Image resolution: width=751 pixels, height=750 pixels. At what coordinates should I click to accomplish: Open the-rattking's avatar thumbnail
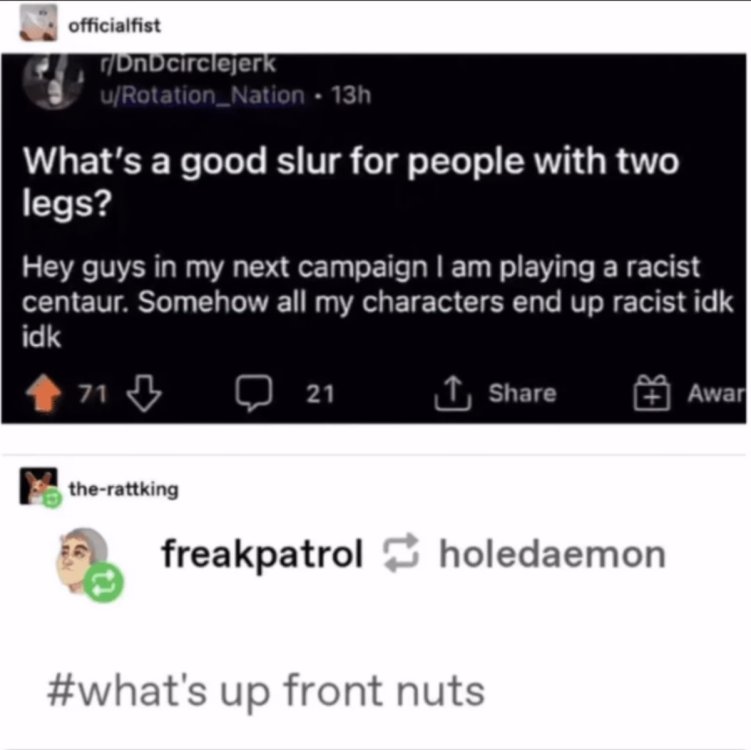38,486
